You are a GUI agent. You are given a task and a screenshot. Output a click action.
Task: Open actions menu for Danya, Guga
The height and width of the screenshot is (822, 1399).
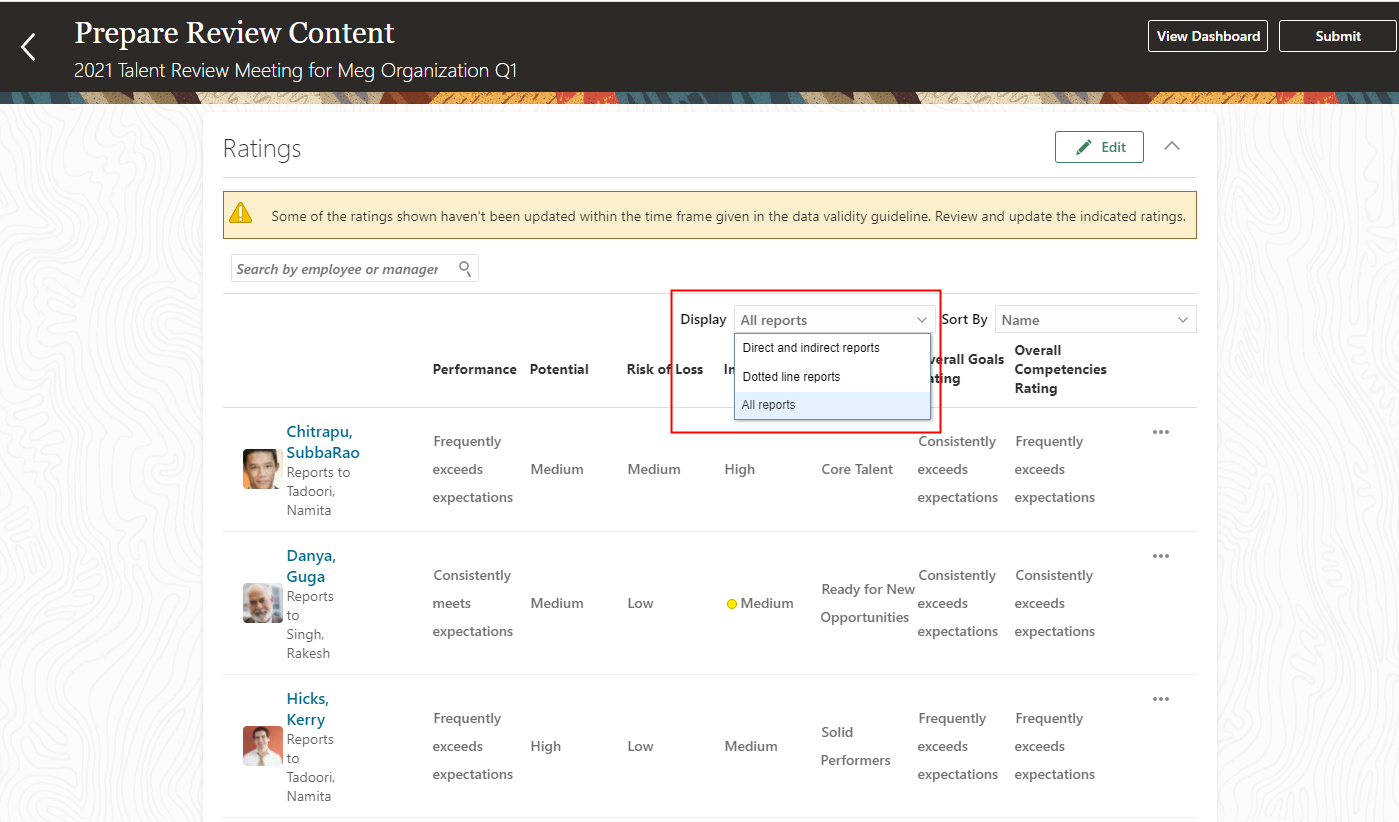coord(1161,556)
